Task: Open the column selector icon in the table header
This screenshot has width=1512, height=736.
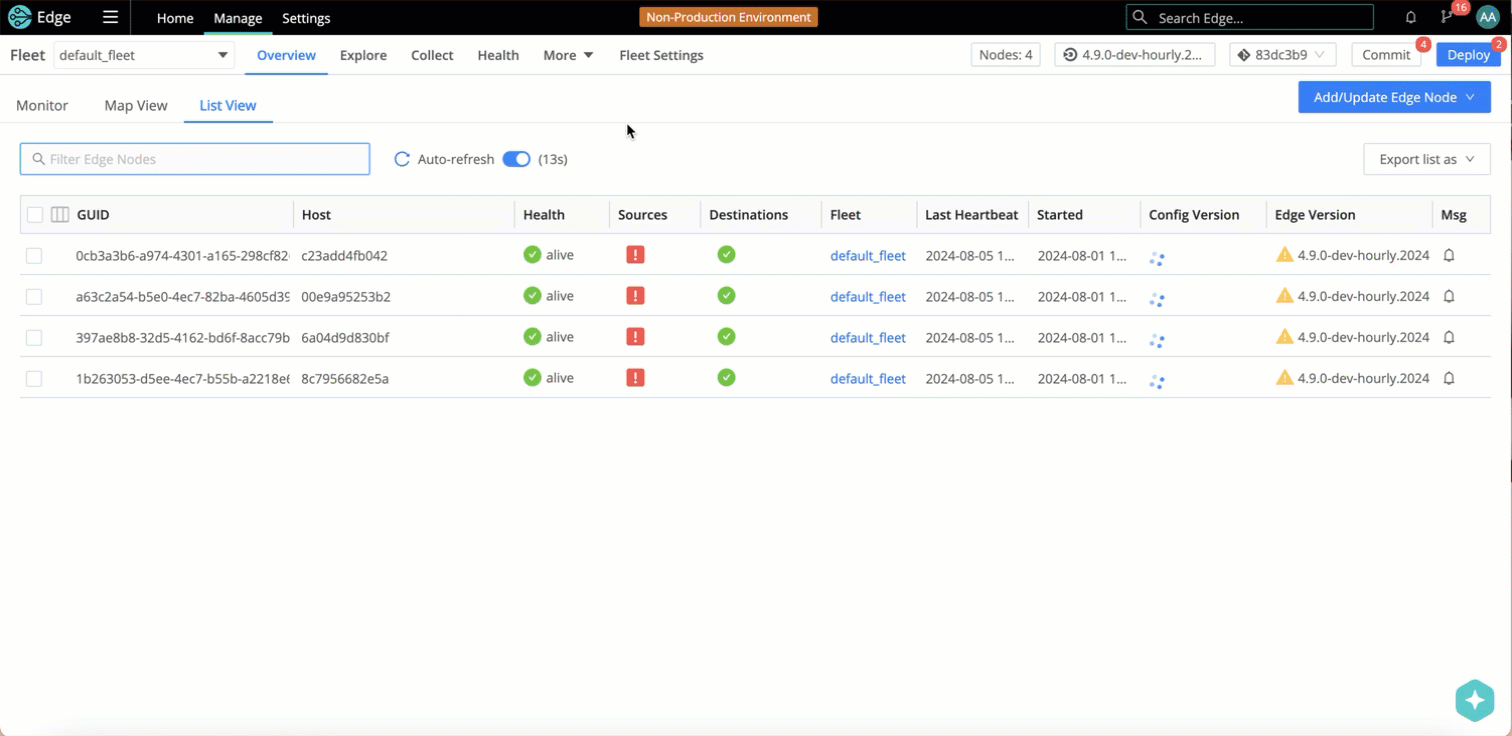Action: coord(59,214)
